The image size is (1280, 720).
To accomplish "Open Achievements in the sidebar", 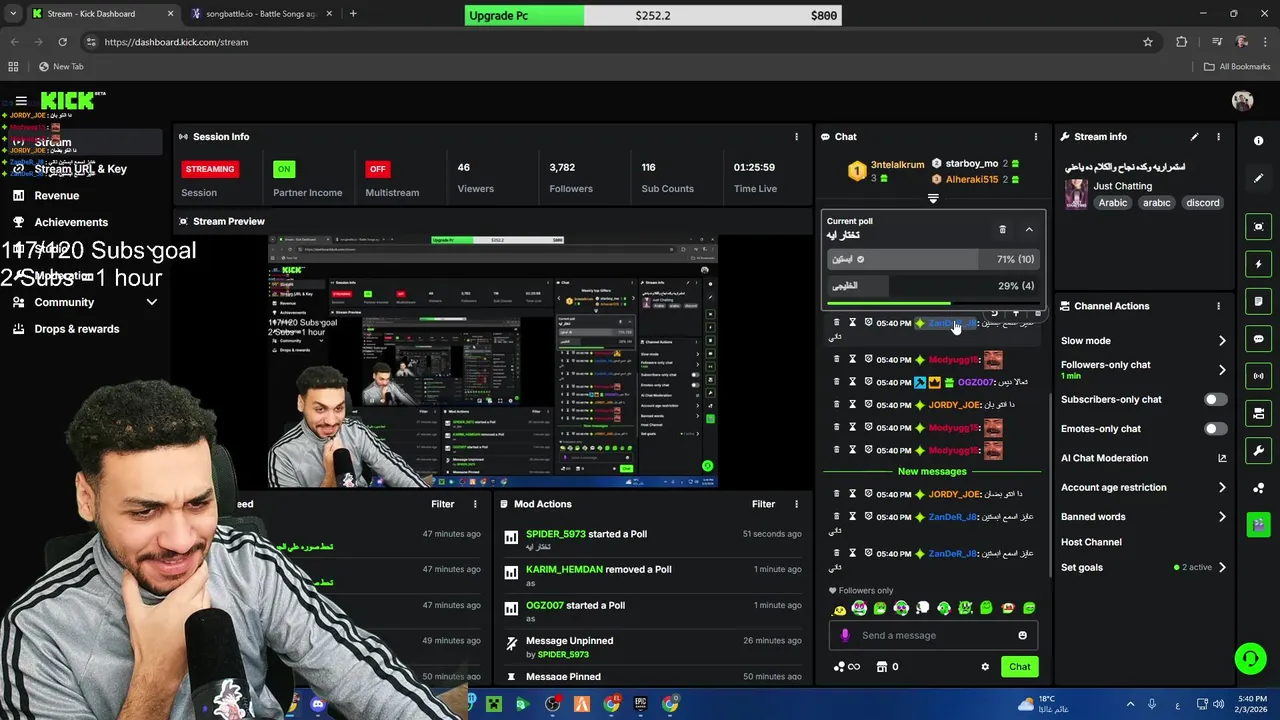I will [x=71, y=222].
